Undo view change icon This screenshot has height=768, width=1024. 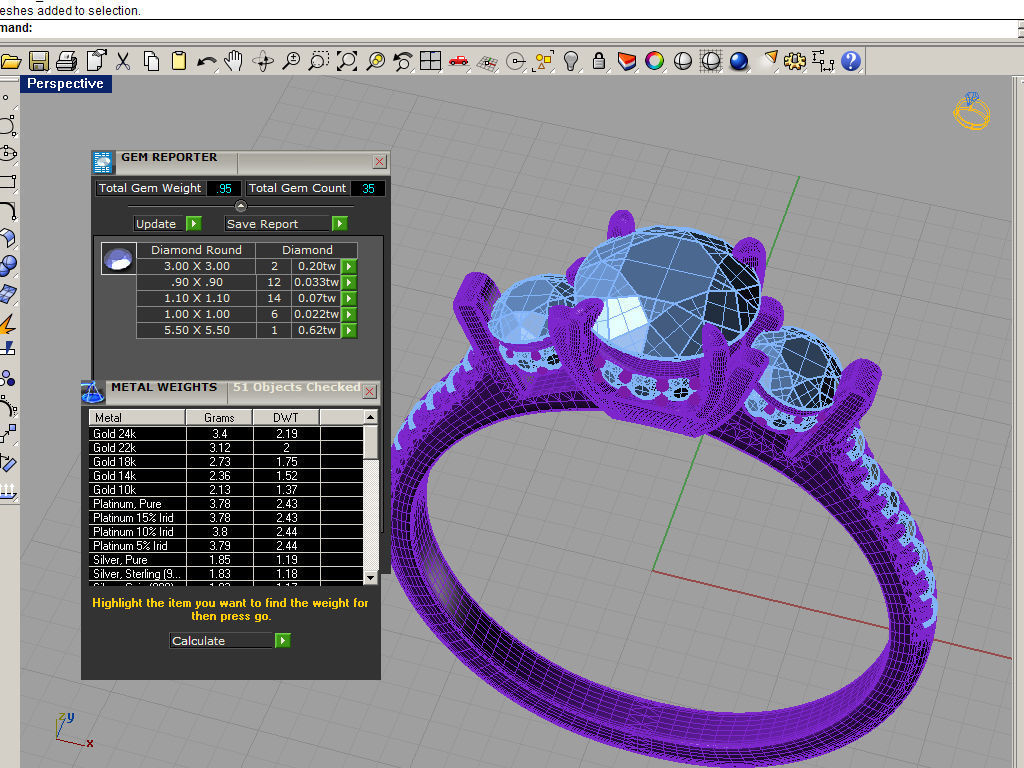coord(402,61)
